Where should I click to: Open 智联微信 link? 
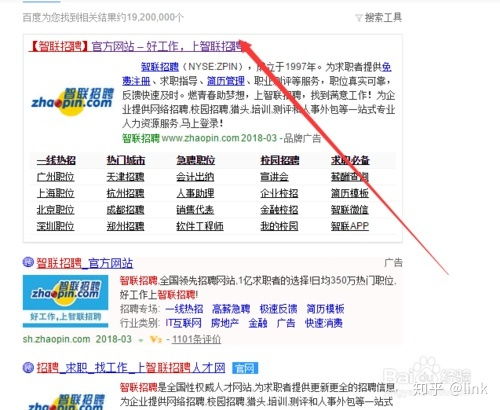coord(350,210)
